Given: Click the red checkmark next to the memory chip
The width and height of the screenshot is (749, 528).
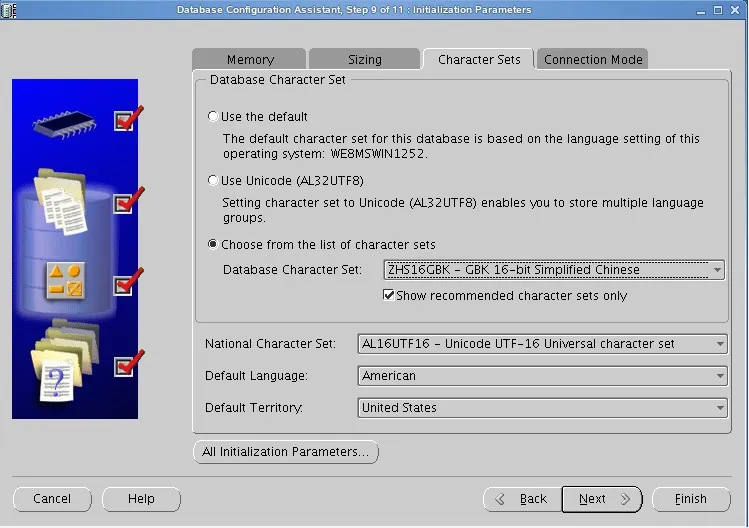Looking at the screenshot, I should click(x=128, y=118).
